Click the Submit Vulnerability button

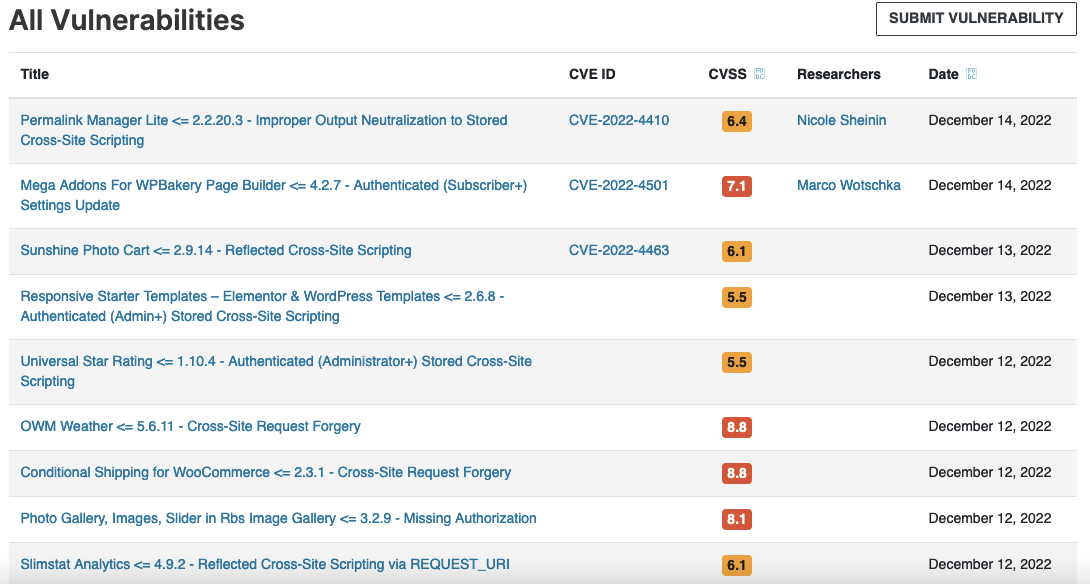coord(976,19)
